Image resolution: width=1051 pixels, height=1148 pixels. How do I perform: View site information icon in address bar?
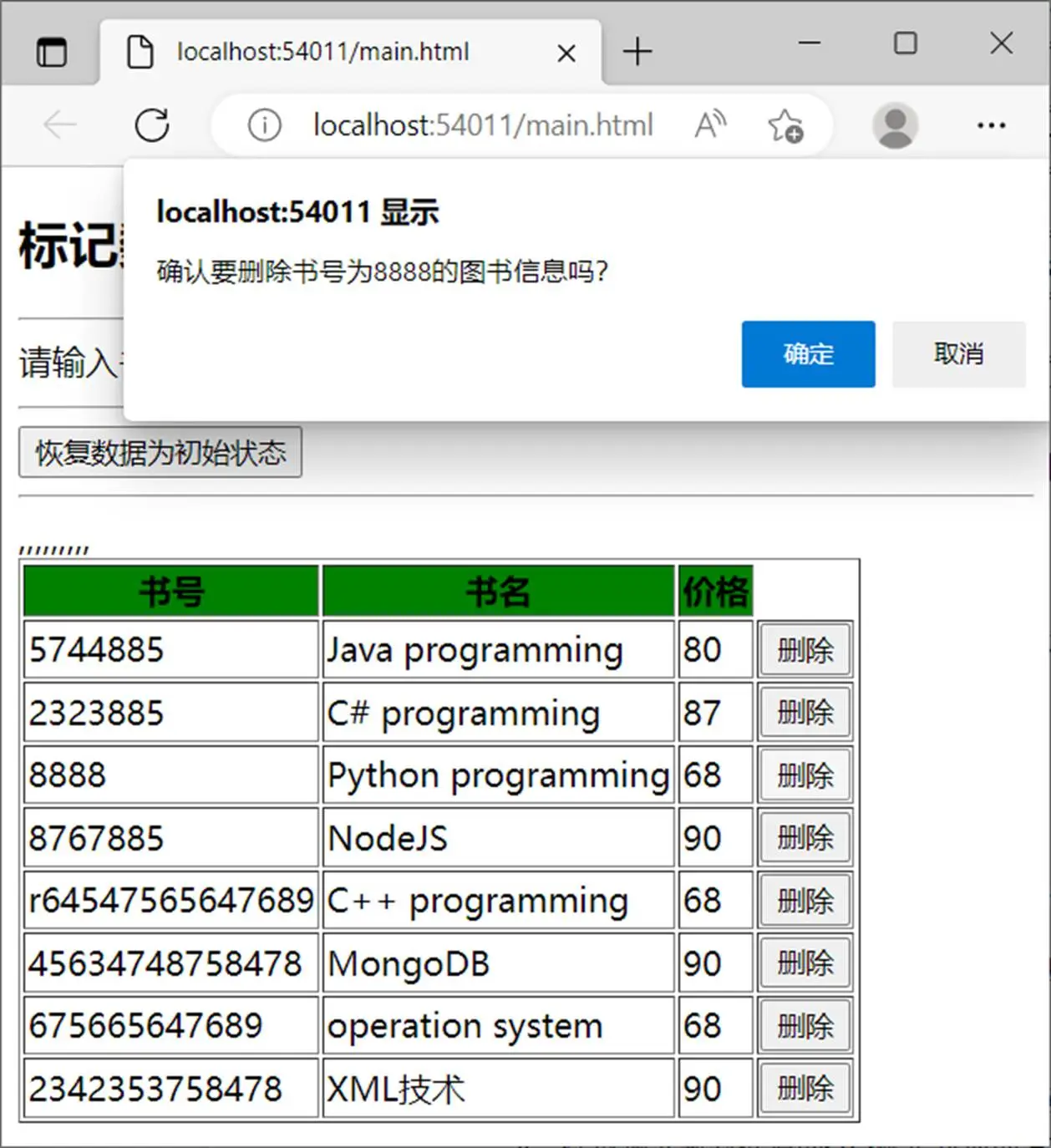click(264, 125)
